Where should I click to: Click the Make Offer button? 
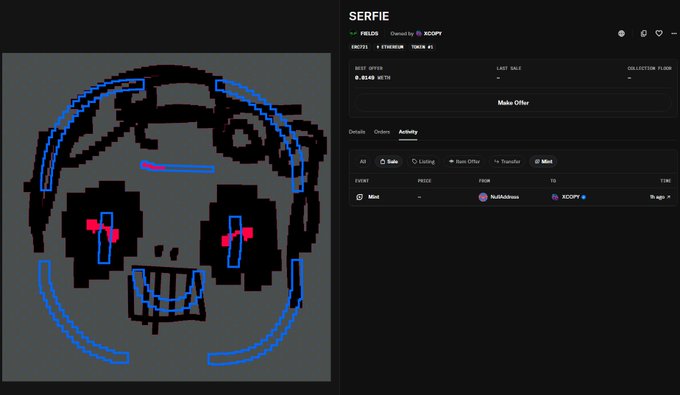click(513, 103)
